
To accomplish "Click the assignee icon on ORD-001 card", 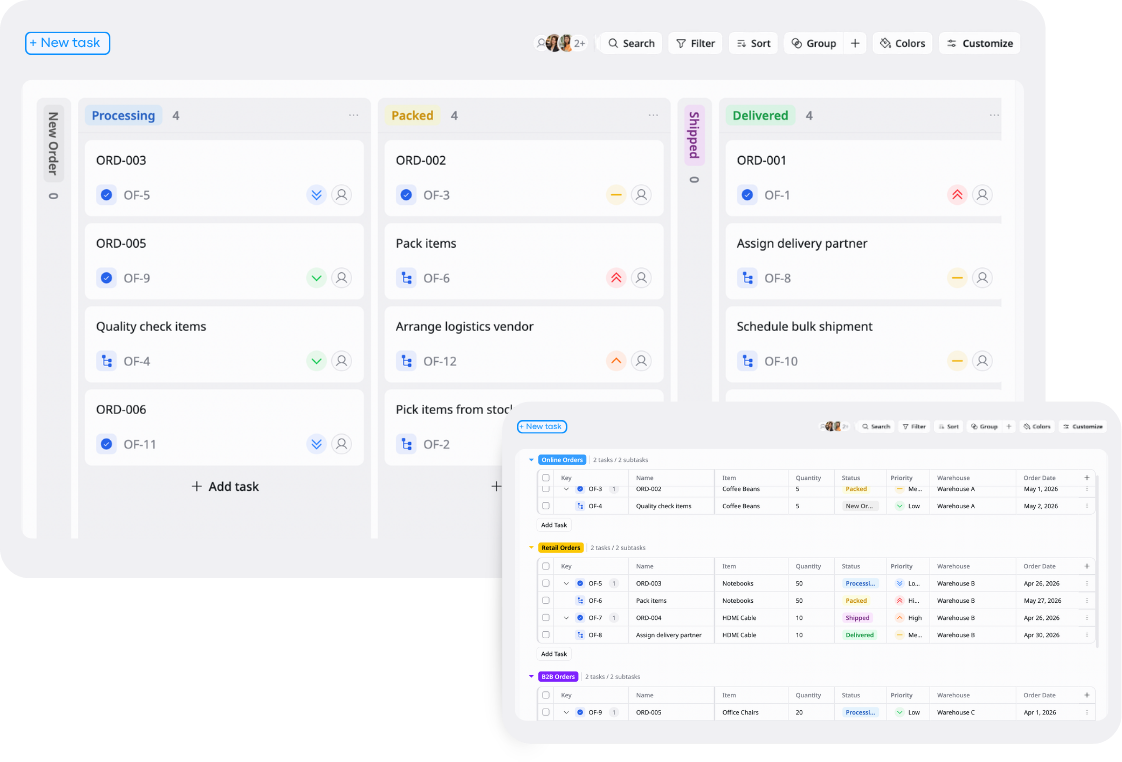I will pos(982,195).
